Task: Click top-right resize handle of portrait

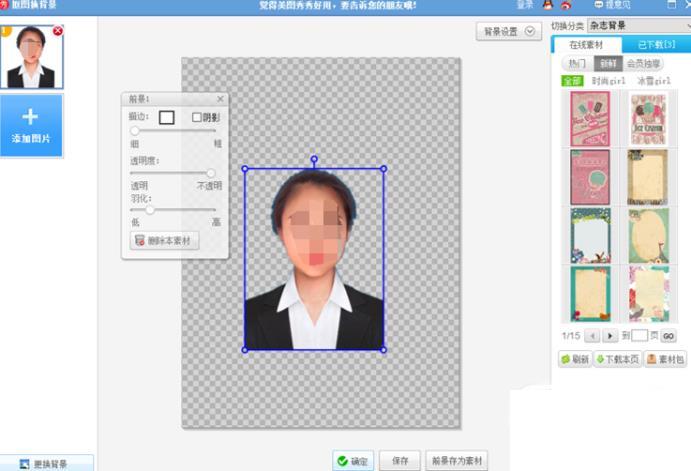Action: point(383,169)
